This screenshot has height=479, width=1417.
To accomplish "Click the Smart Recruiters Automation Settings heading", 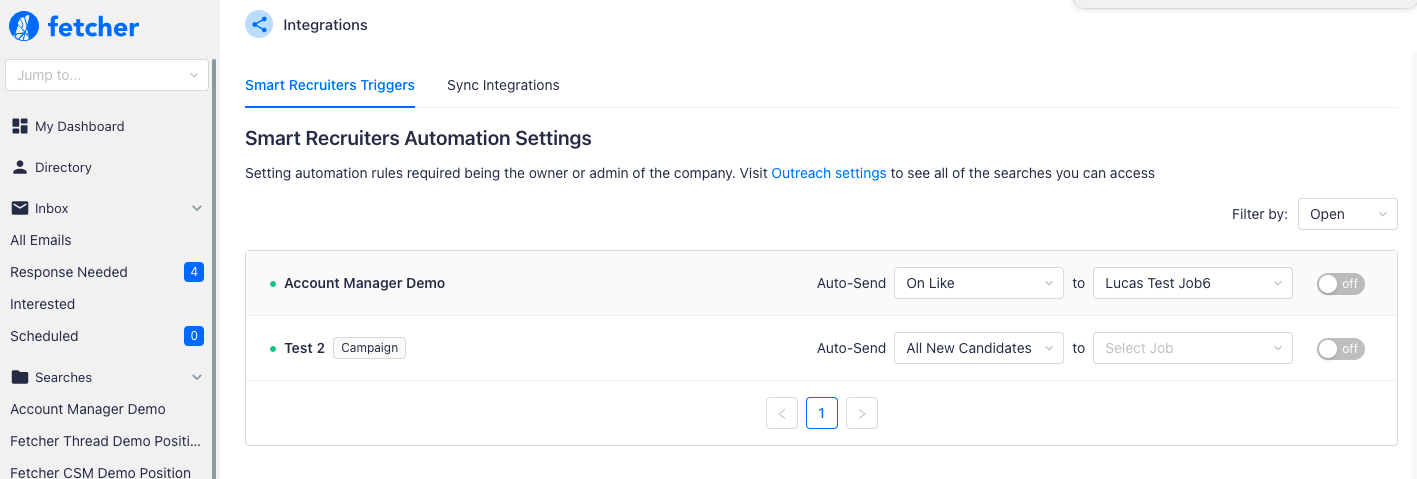I will tap(418, 138).
